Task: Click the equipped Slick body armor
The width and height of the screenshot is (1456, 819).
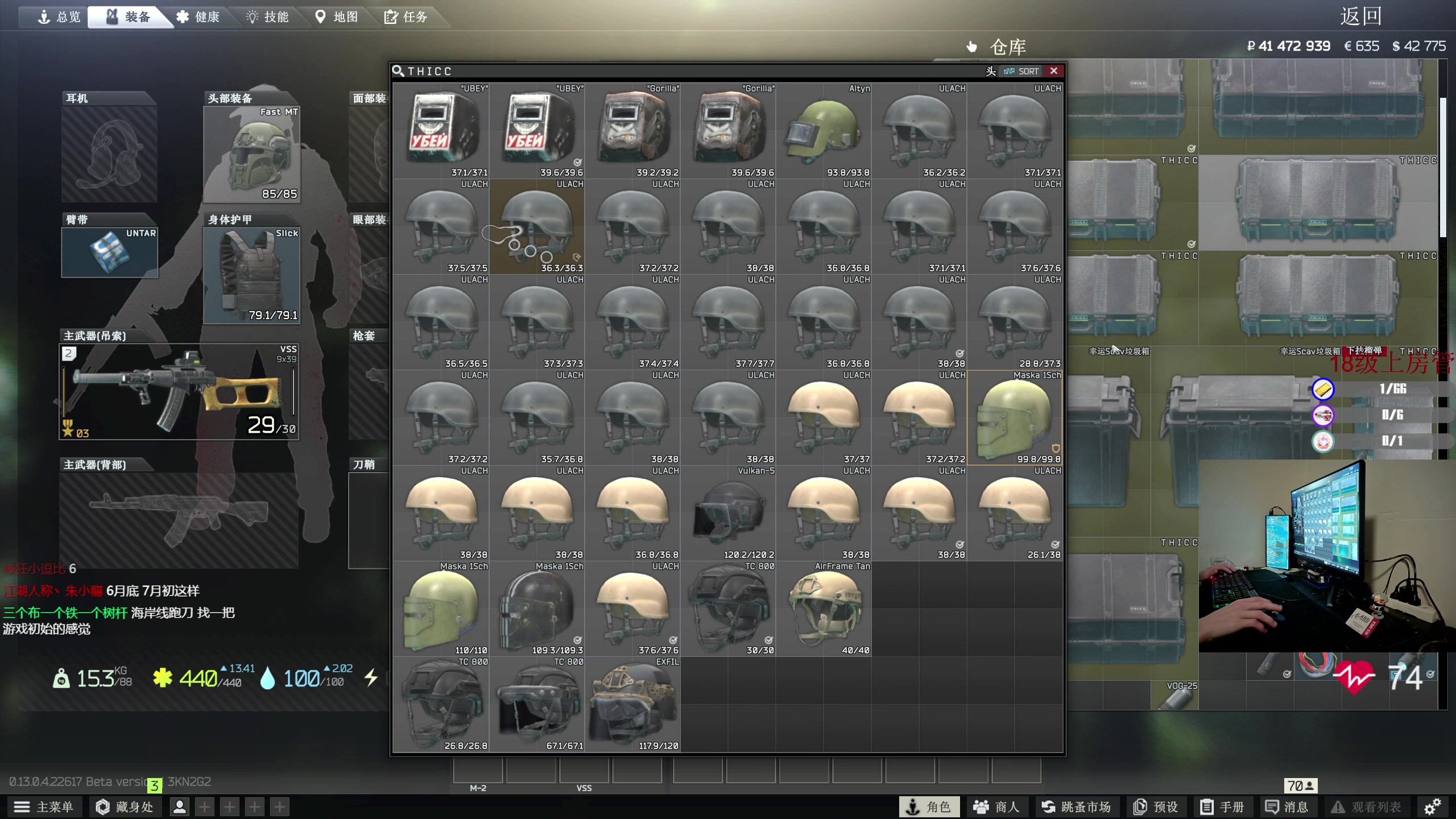Action: click(251, 276)
